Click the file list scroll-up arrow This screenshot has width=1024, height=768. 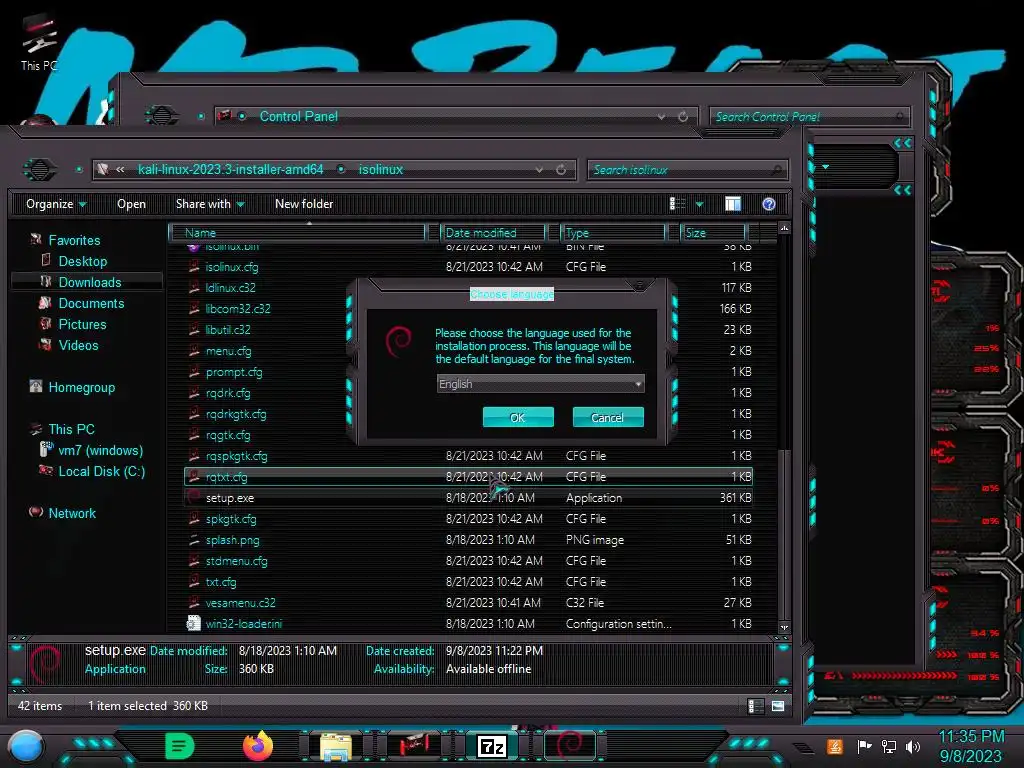click(x=784, y=228)
